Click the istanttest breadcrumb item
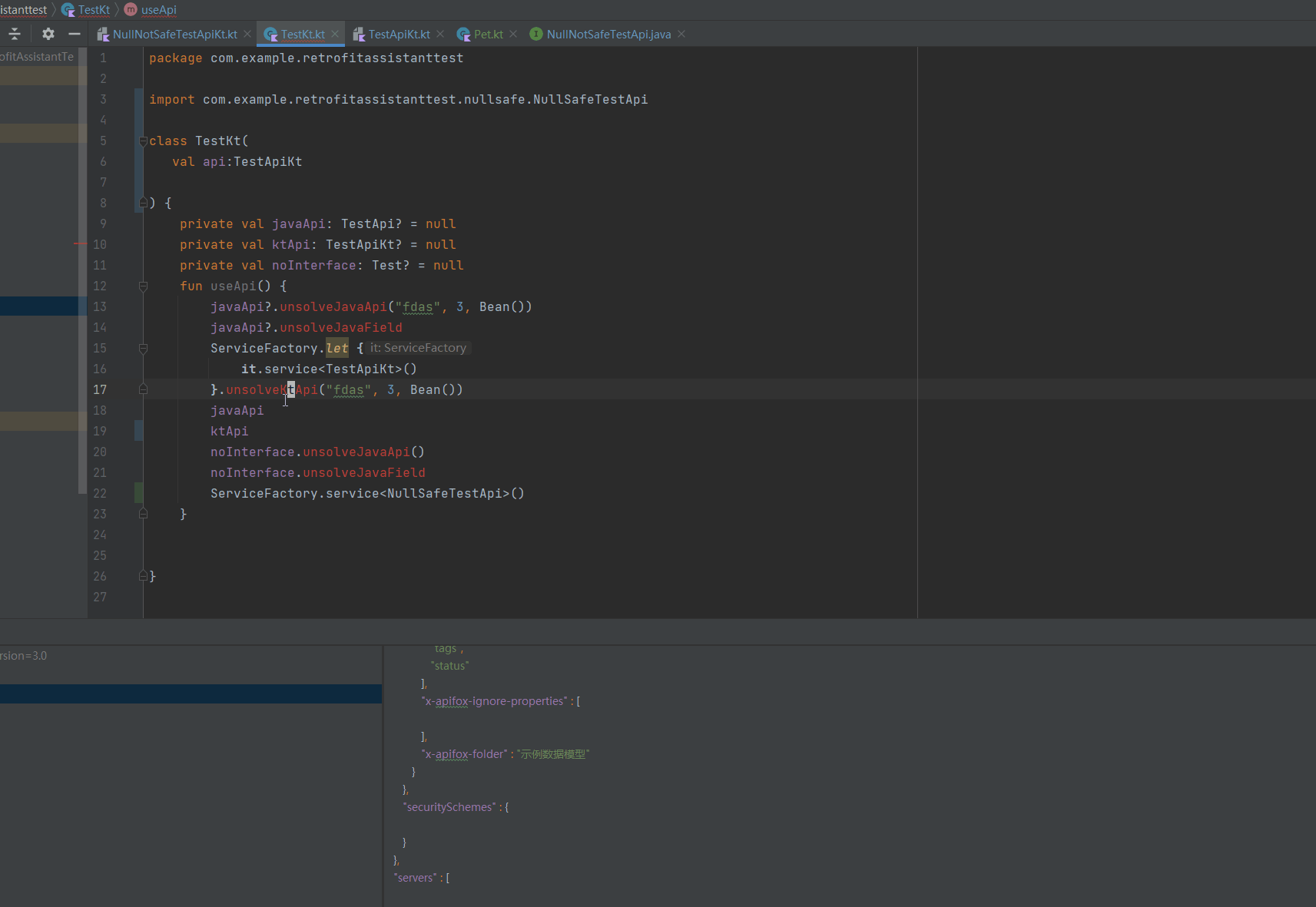This screenshot has width=1316, height=907. coord(23,10)
